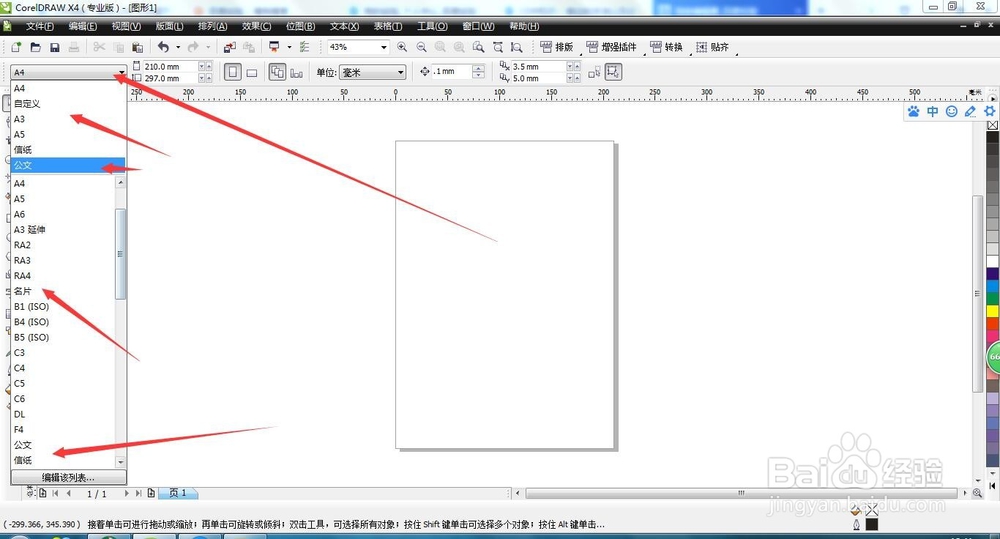
Task: Select highlighted 公文 paper size
Action: [x=68, y=165]
